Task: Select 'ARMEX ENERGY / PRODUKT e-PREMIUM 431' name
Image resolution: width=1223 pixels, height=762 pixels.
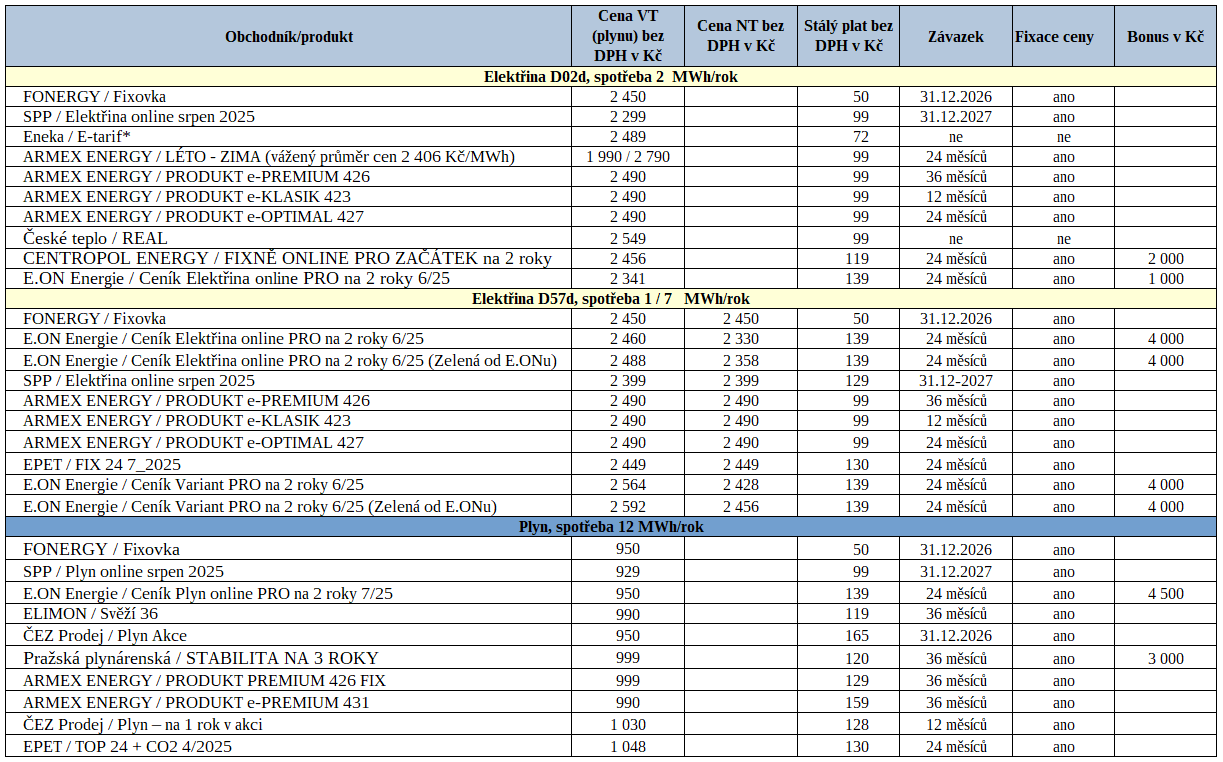Action: pos(196,702)
